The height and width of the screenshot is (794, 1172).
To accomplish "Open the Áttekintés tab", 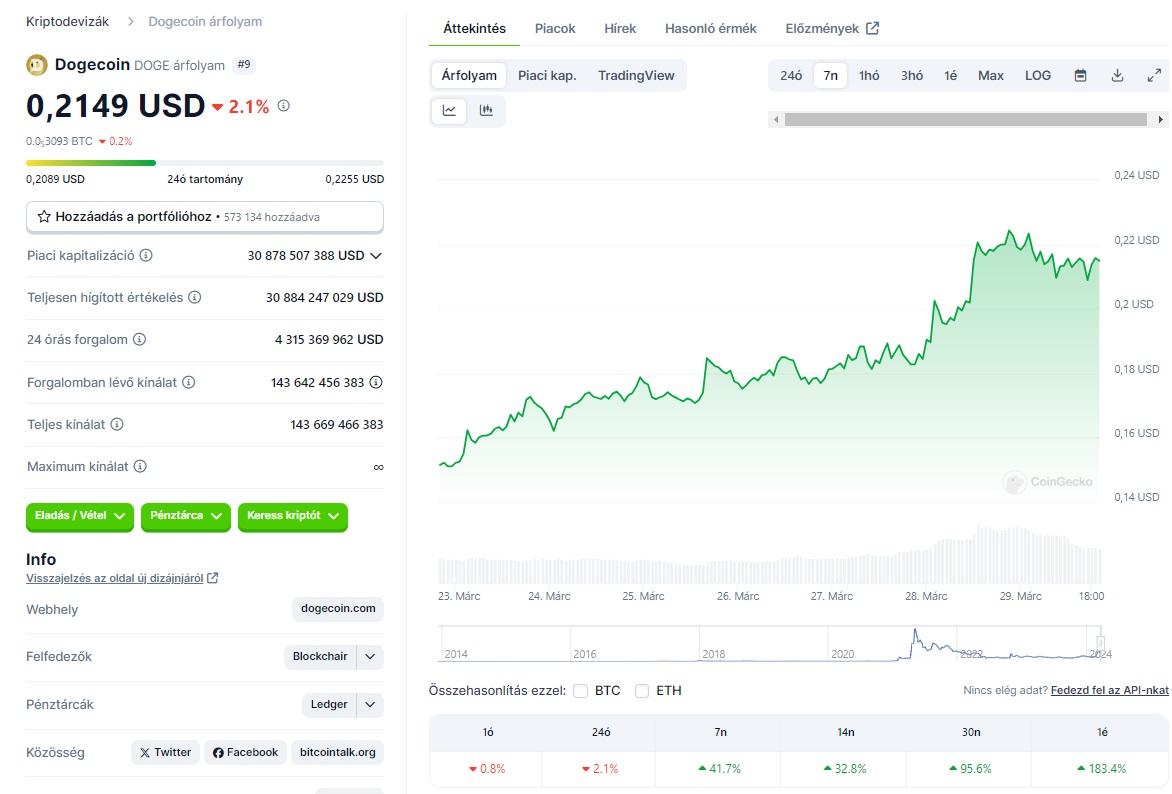I will click(475, 28).
